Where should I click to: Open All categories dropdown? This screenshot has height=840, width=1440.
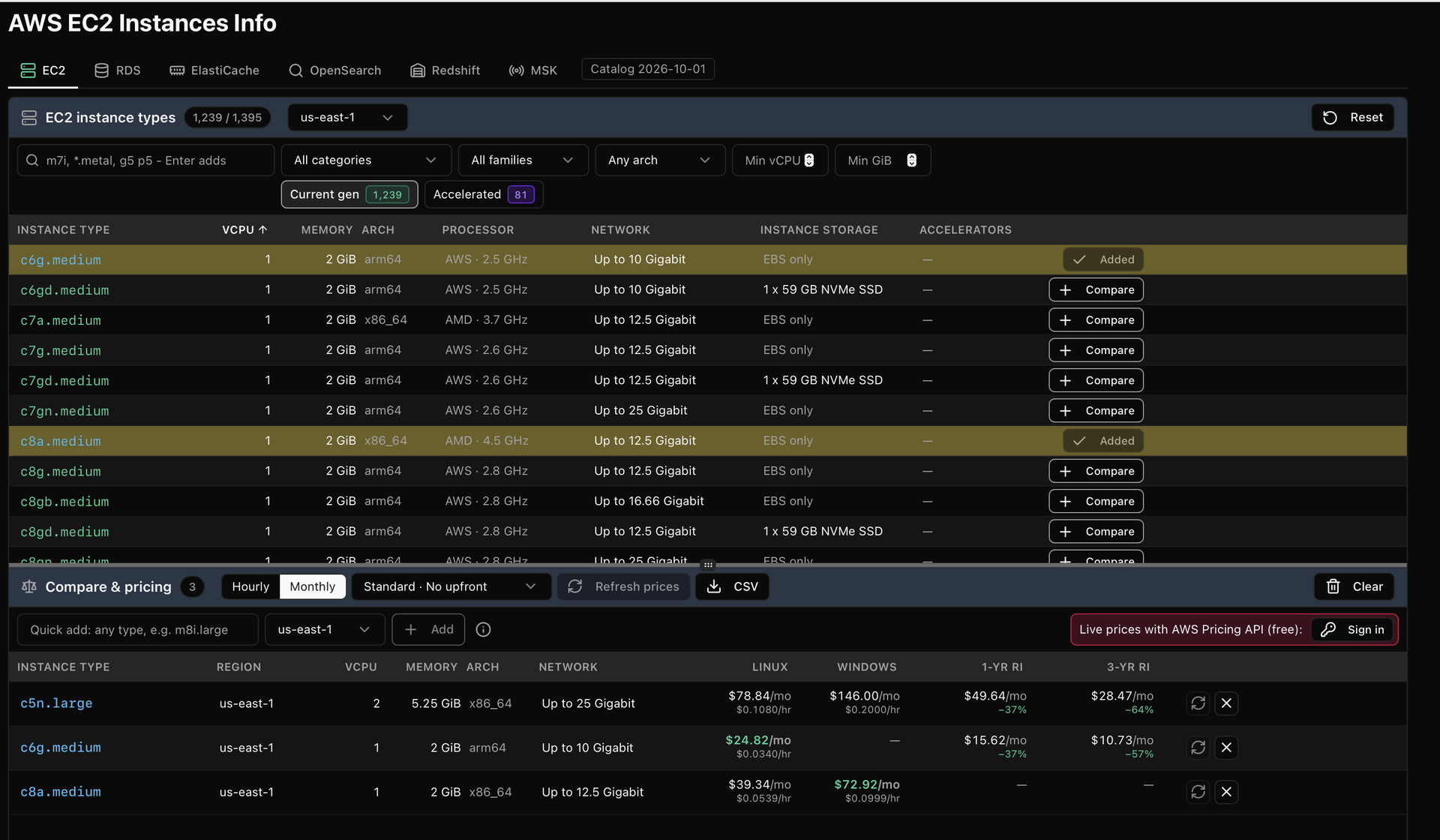pos(366,160)
